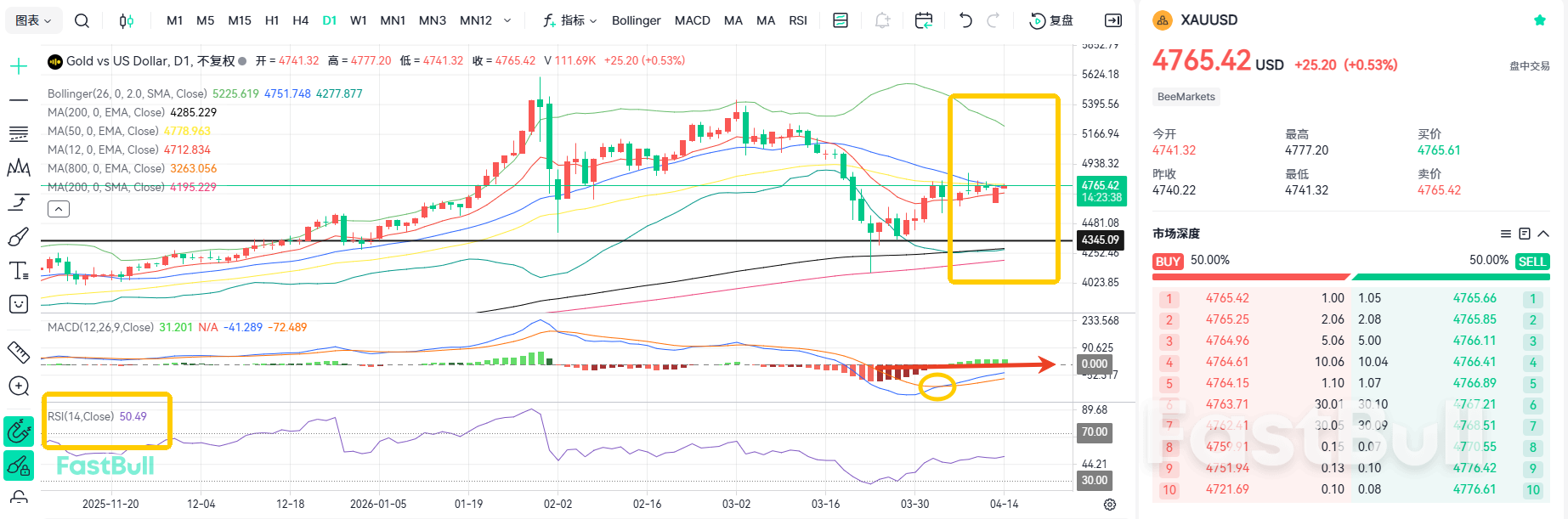Viewport: 1568px width, 519px height.
Task: Select the crosshair cursor tool
Action: coord(19,66)
